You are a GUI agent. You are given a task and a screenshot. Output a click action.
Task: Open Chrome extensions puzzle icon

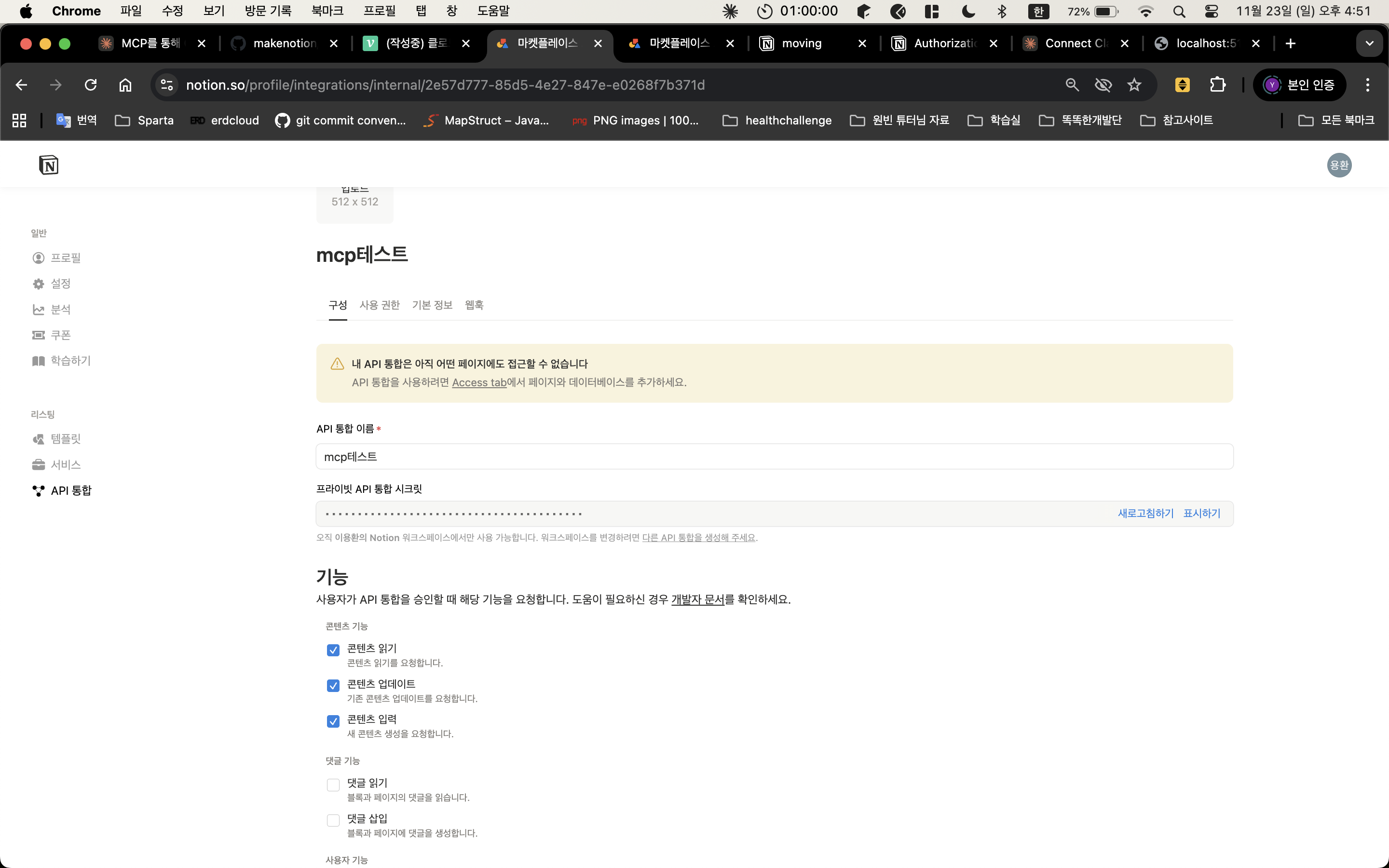point(1217,85)
